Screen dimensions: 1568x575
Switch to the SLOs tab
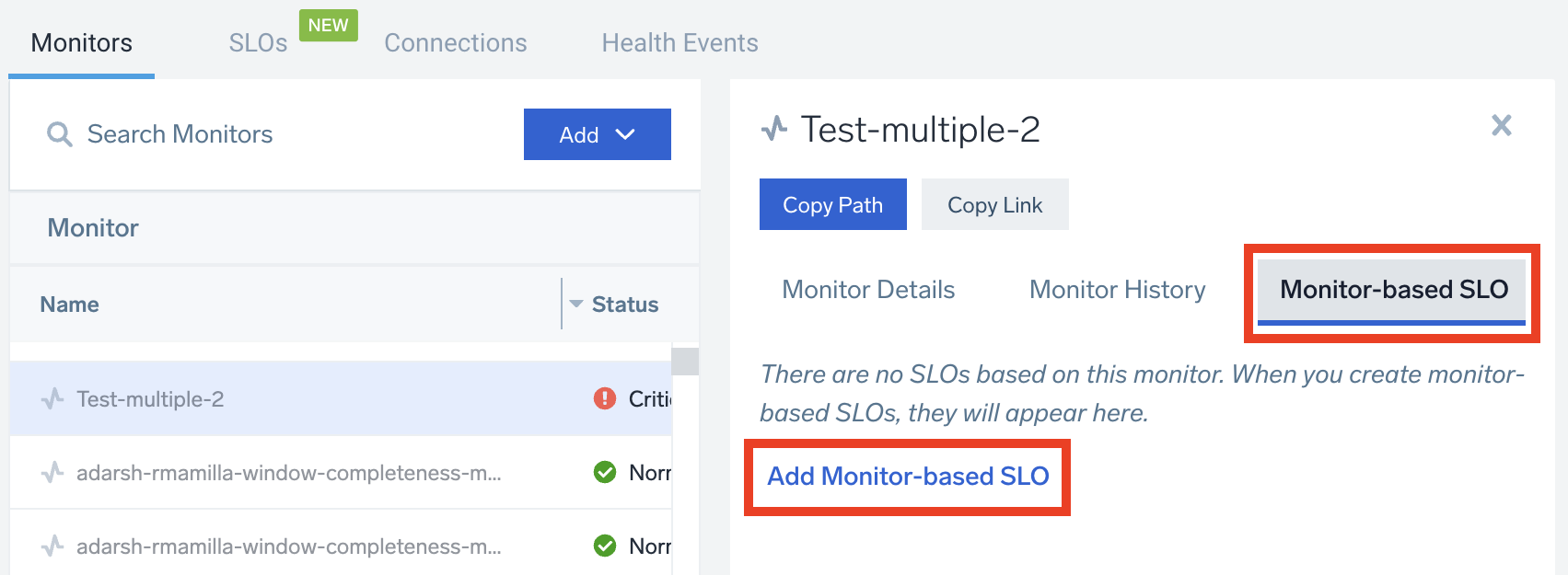pos(258,43)
